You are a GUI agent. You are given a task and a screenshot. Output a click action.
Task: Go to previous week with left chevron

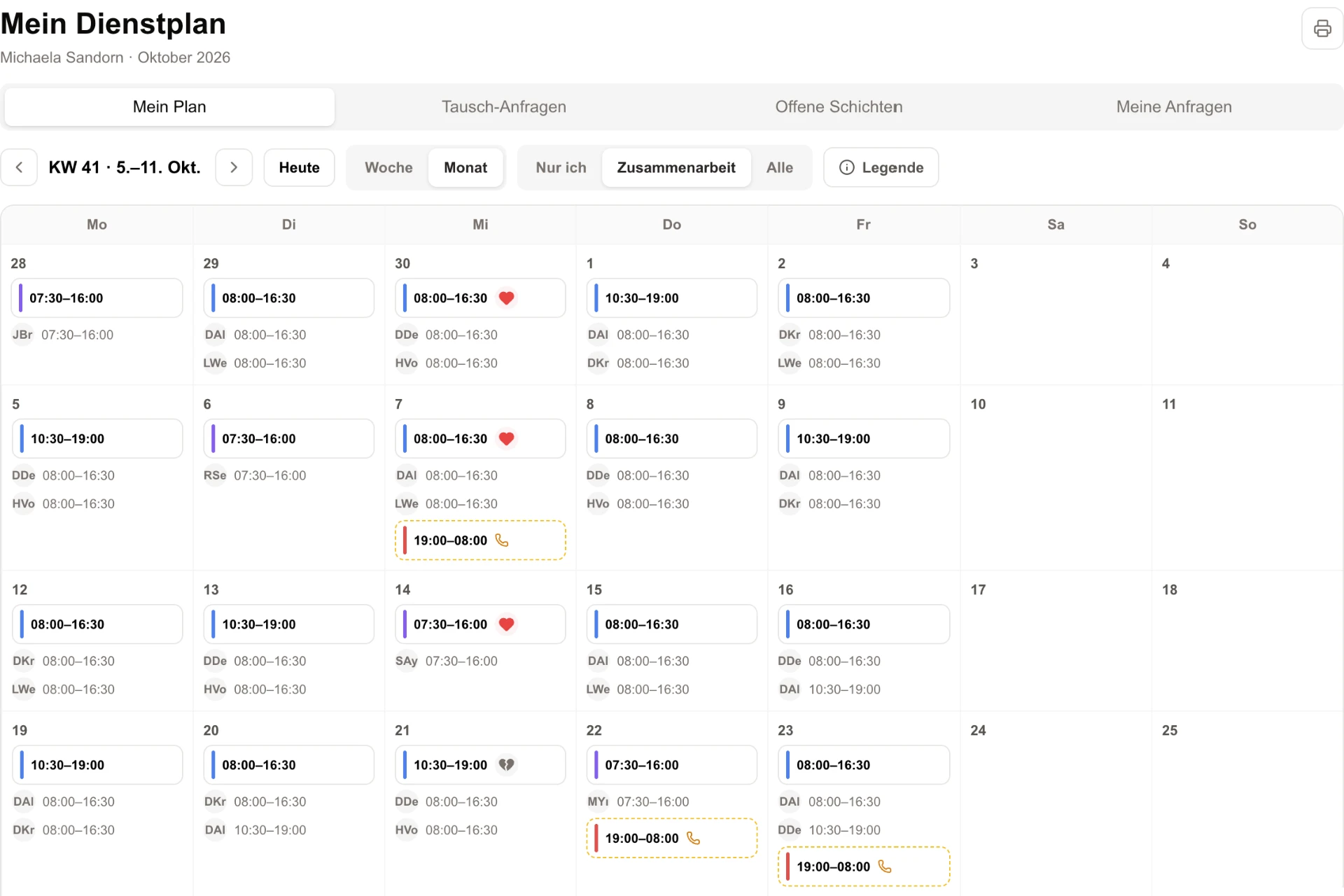[x=19, y=167]
